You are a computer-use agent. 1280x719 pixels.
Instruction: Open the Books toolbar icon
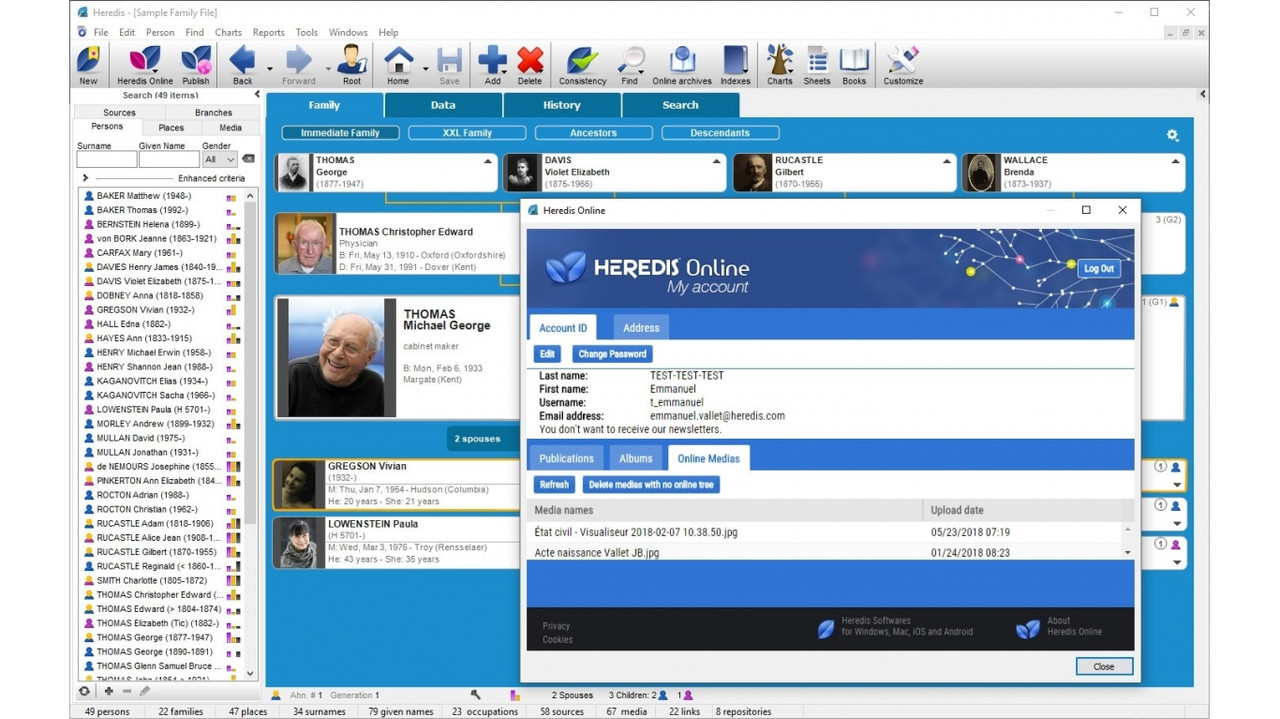(x=854, y=65)
